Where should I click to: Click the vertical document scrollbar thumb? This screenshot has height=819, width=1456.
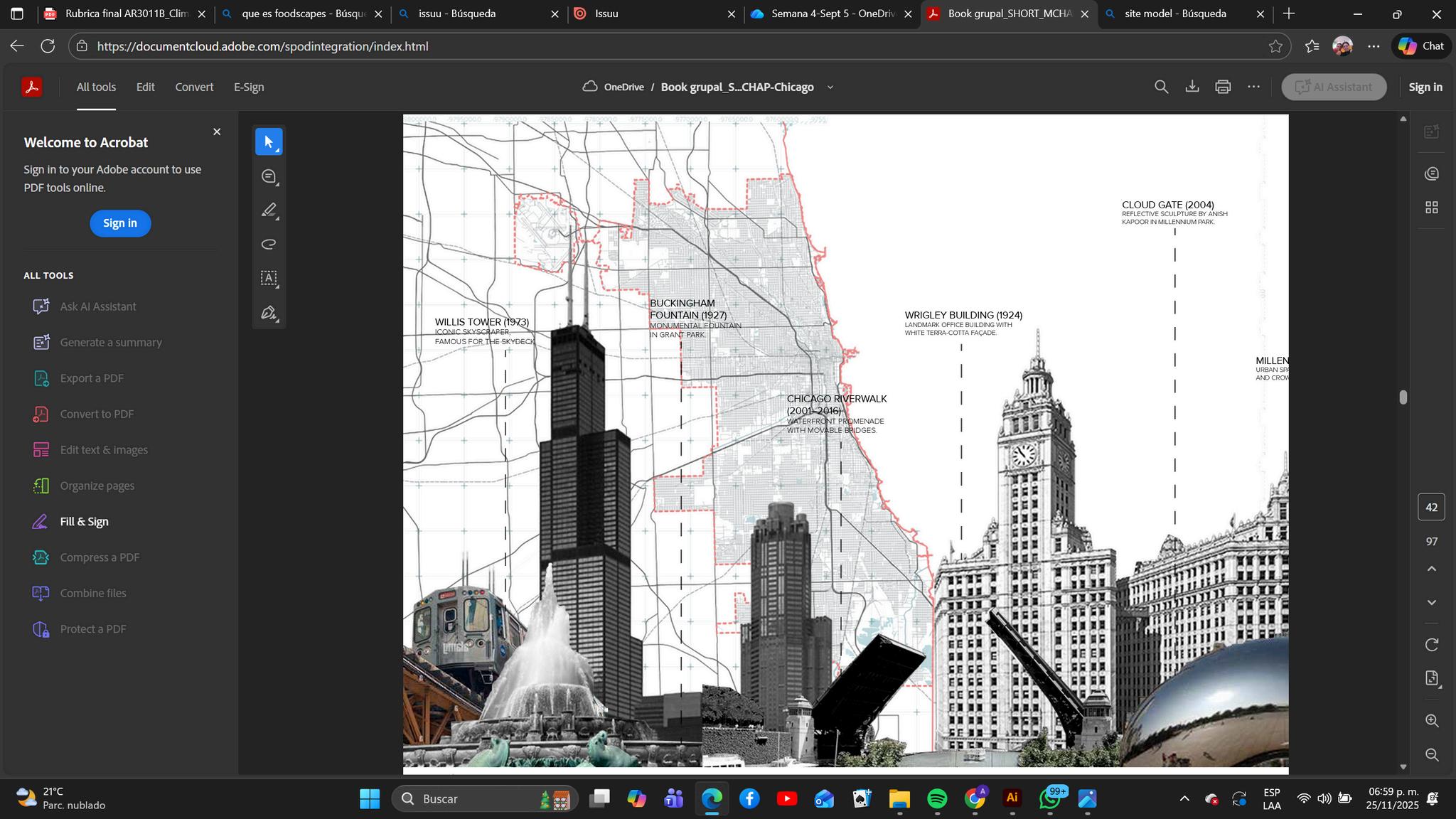pyautogui.click(x=1403, y=397)
